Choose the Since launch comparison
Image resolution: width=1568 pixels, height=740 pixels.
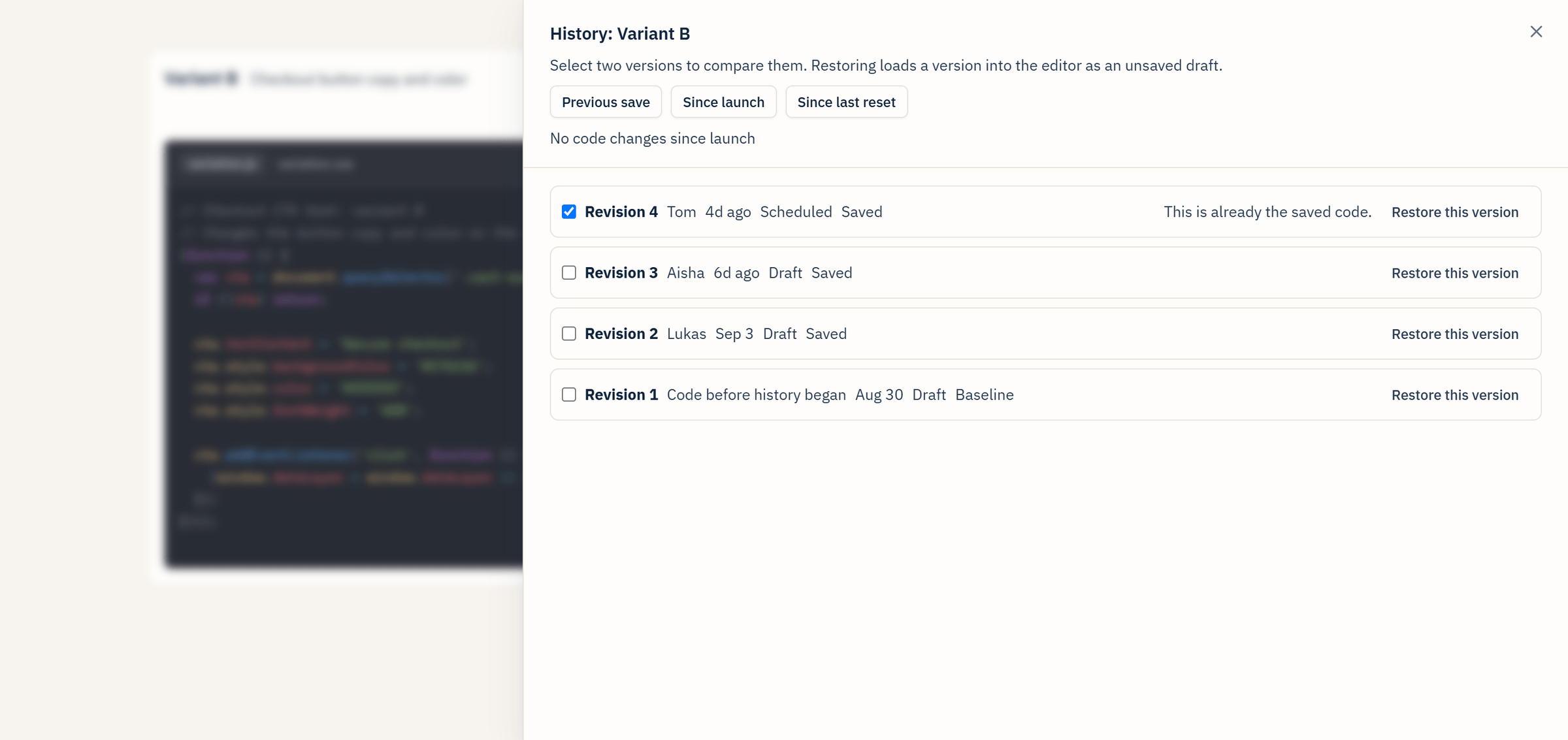click(x=723, y=102)
